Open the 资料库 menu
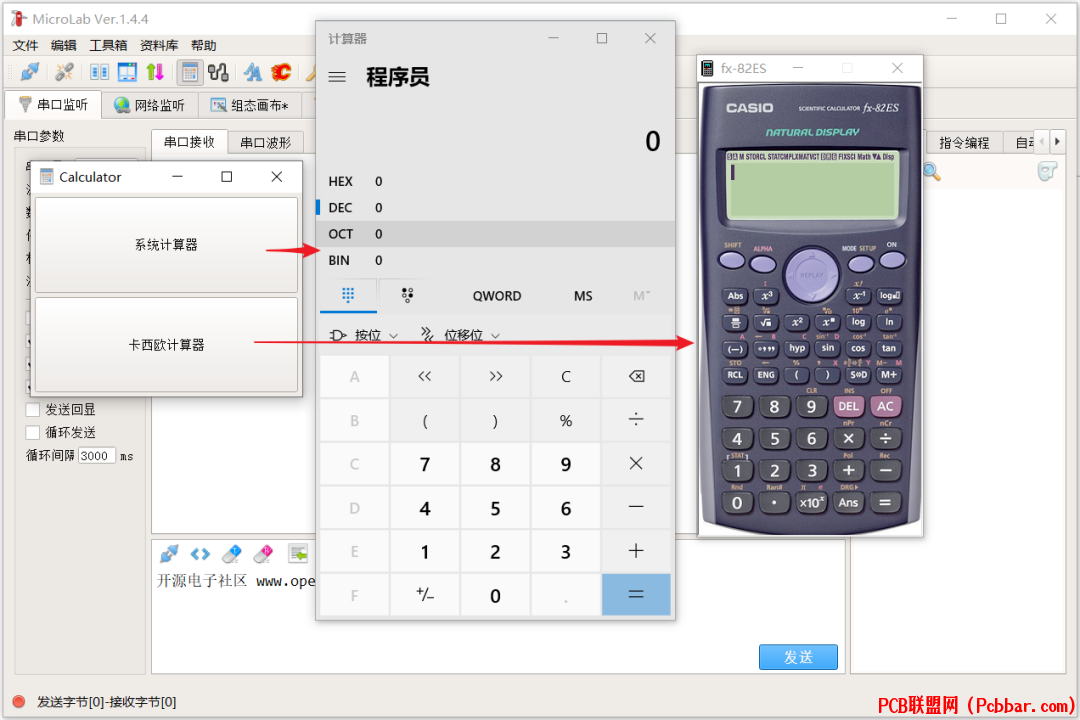 click(159, 45)
